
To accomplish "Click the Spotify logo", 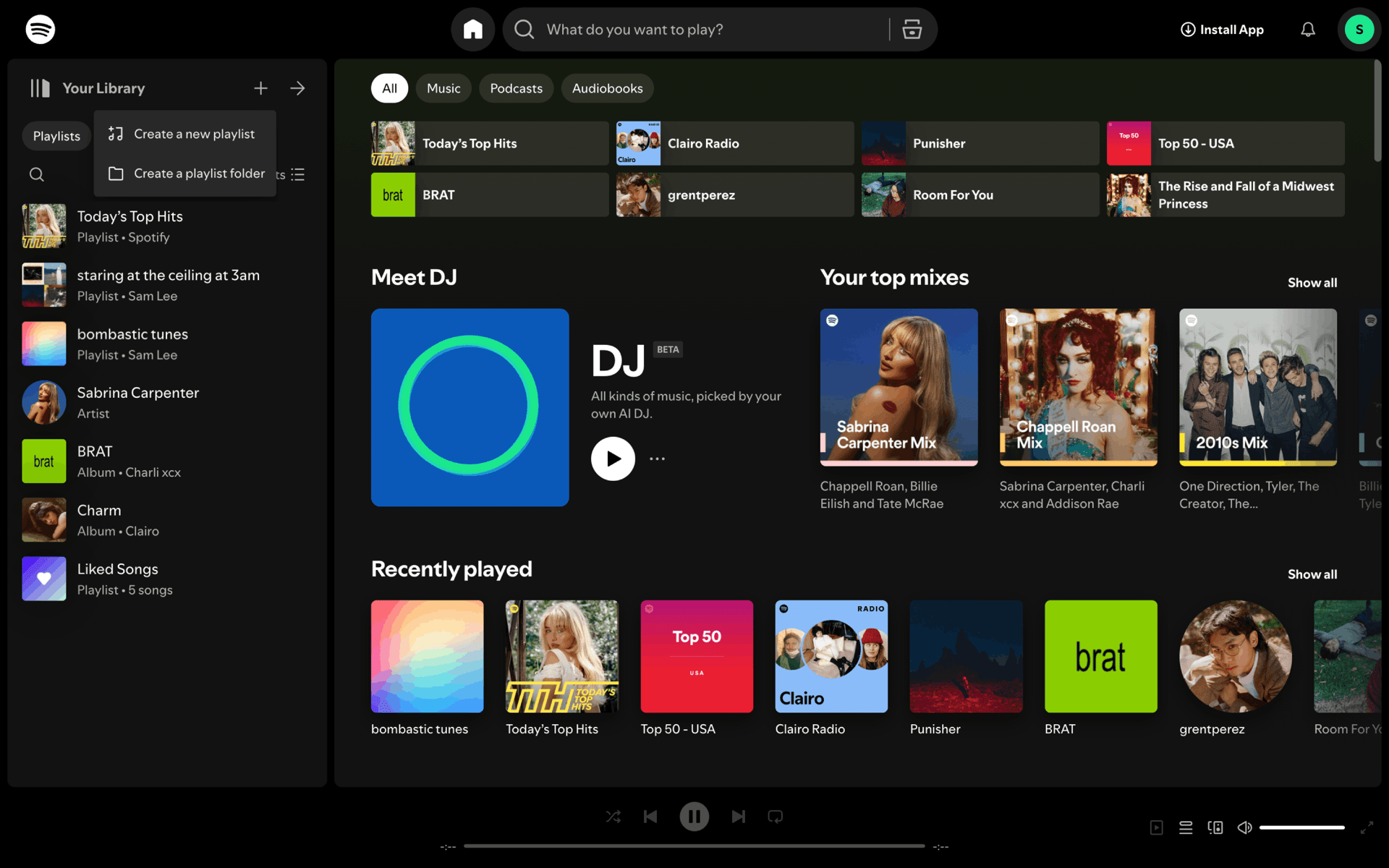I will [41, 30].
